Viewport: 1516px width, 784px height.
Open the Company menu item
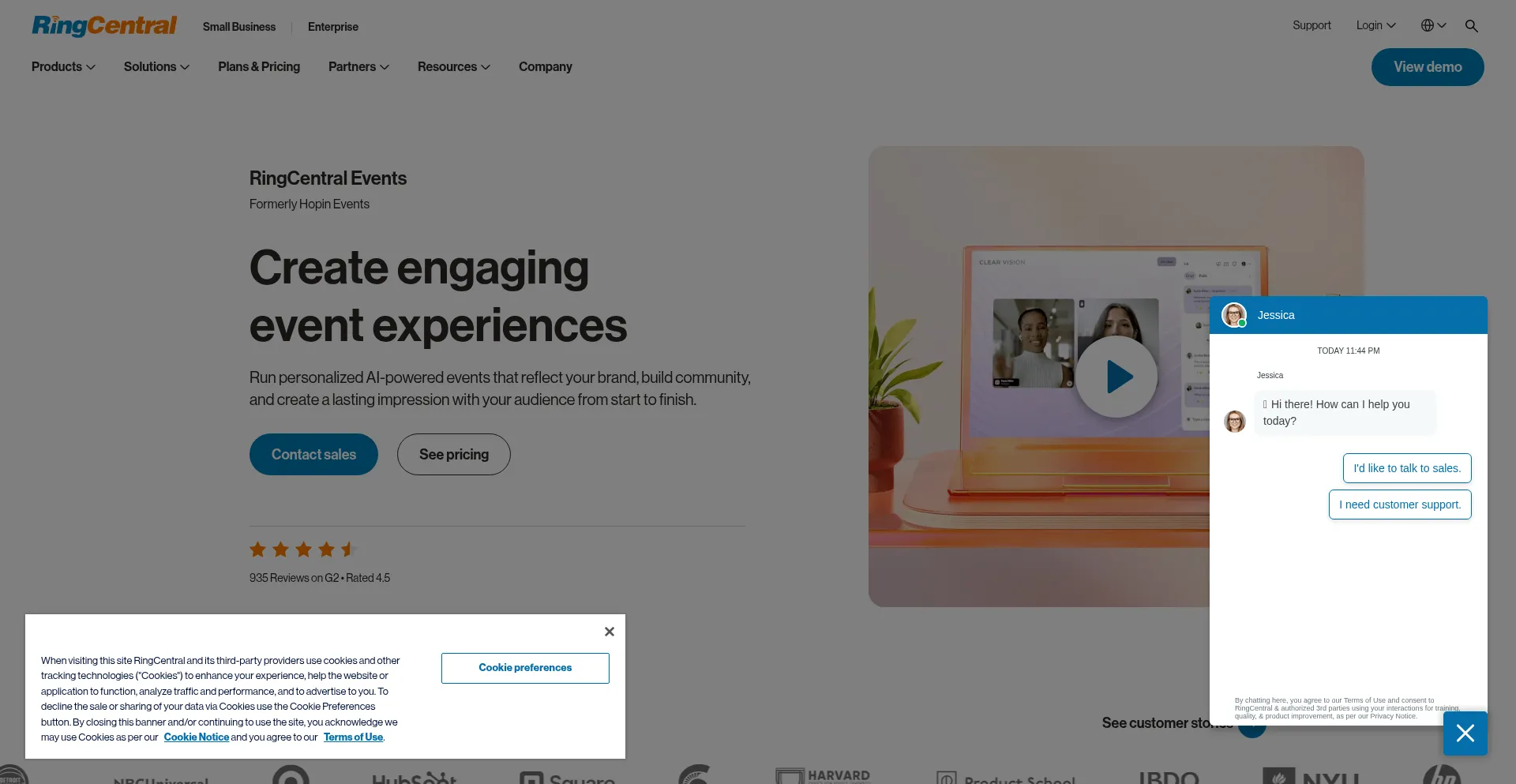tap(546, 67)
